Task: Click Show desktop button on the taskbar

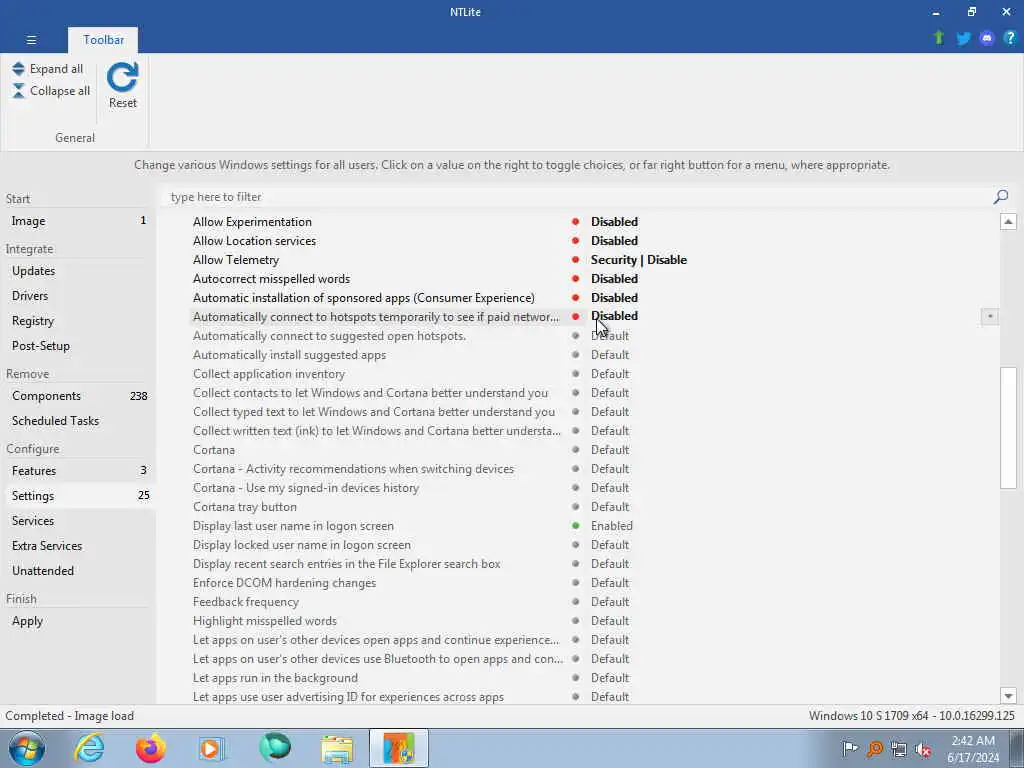Action: (1017, 748)
